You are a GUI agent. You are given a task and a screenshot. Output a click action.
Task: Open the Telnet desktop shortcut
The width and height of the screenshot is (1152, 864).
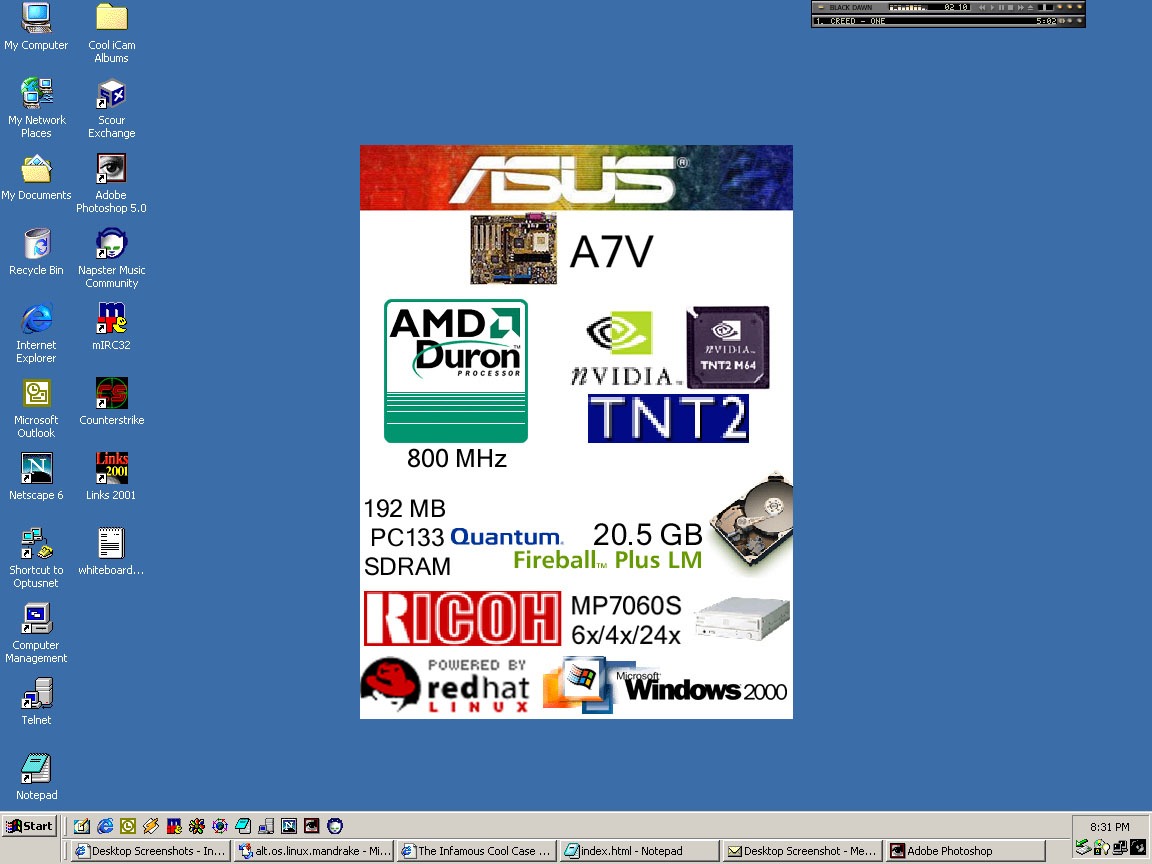click(x=36, y=694)
